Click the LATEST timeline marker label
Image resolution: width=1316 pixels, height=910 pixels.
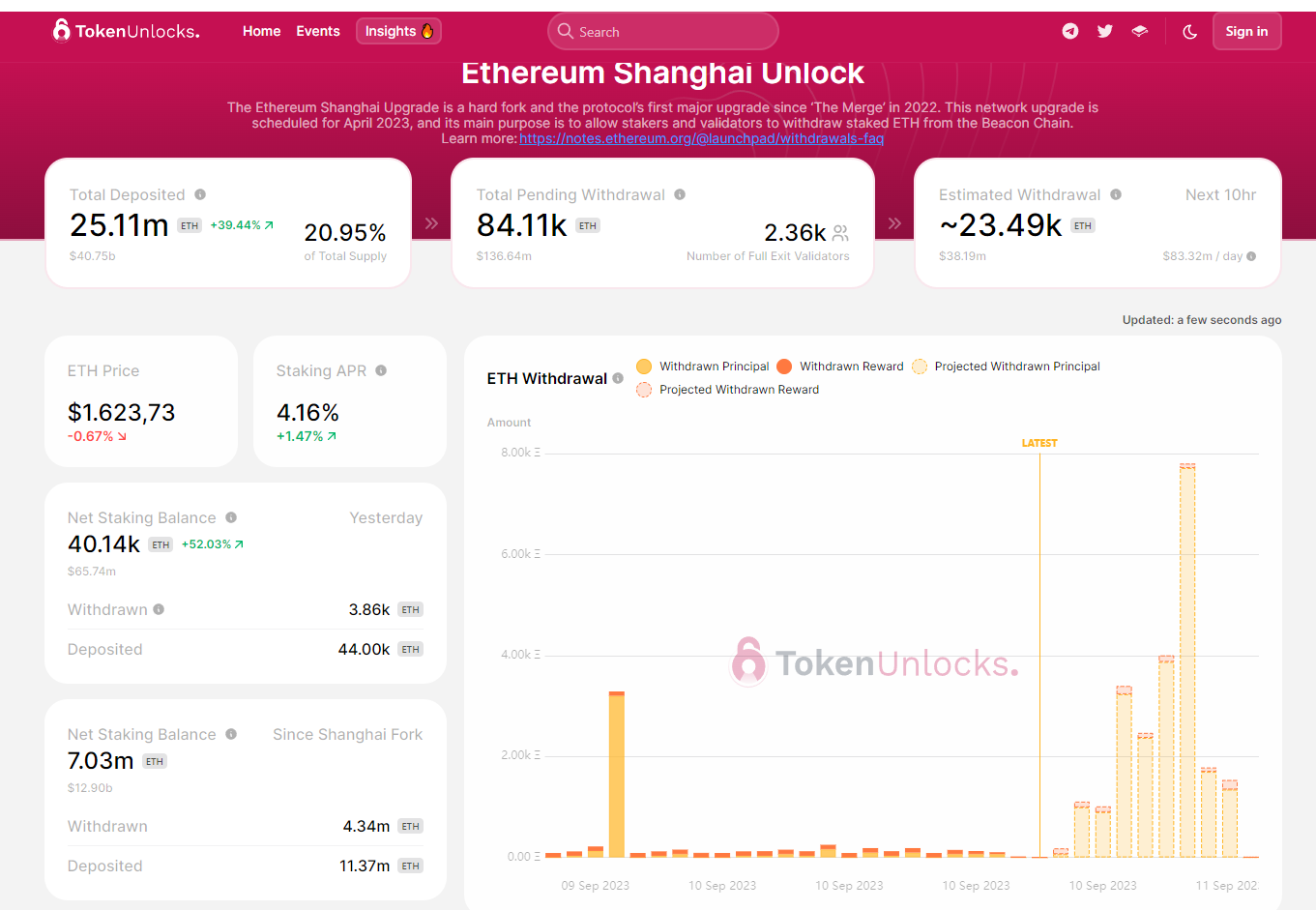[1039, 443]
